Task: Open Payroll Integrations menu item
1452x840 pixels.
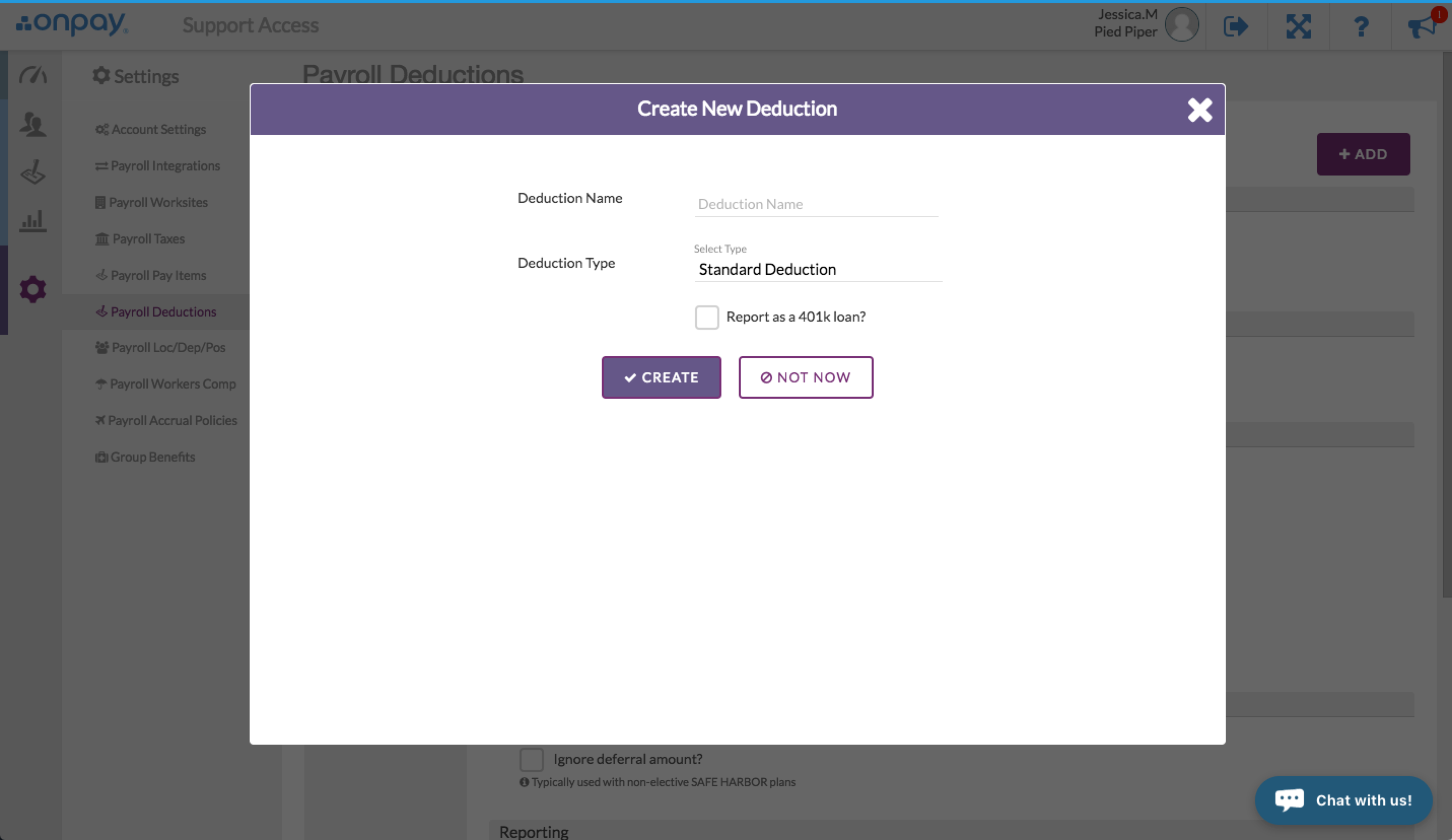Action: pos(157,166)
